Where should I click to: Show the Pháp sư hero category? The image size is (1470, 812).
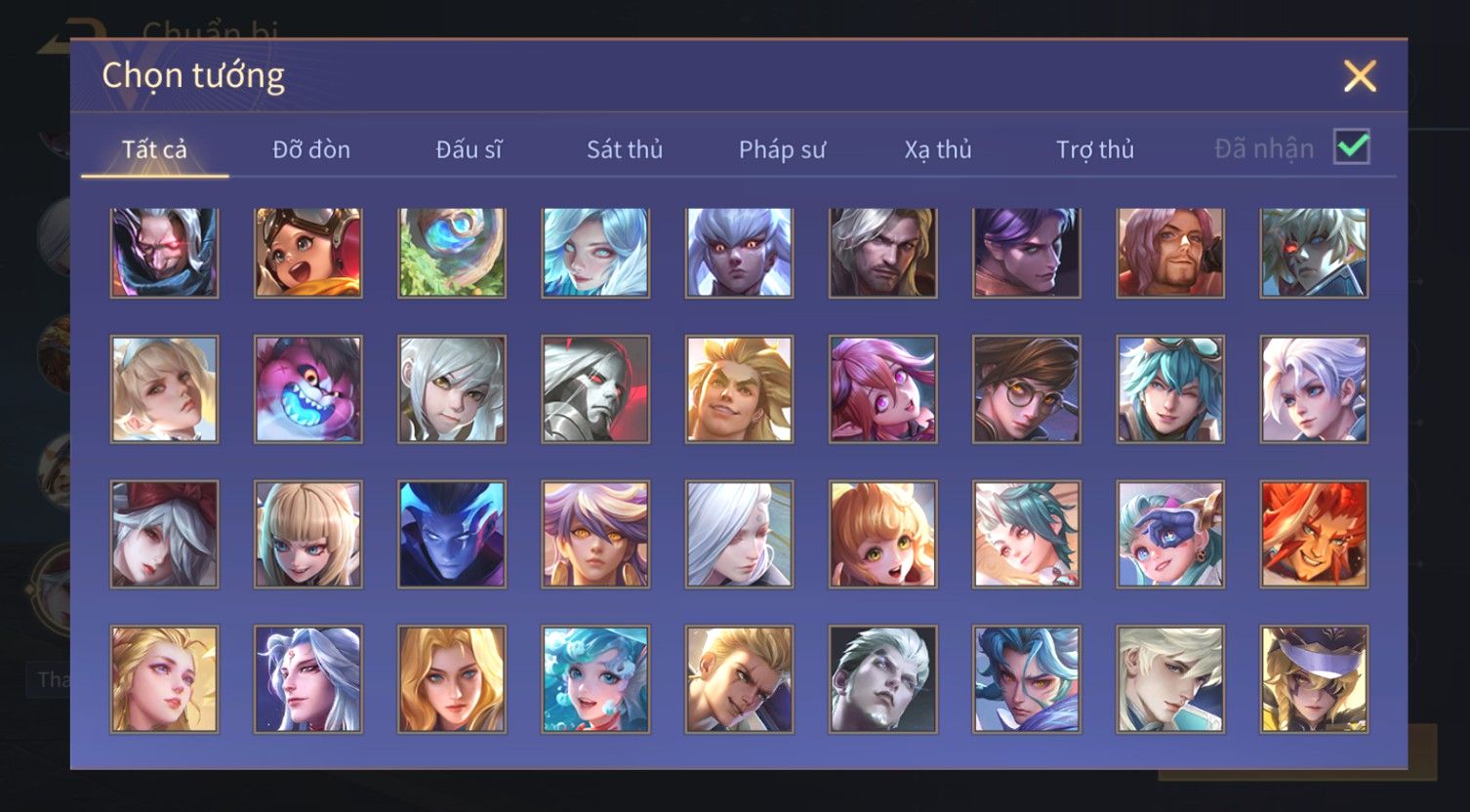pos(782,149)
